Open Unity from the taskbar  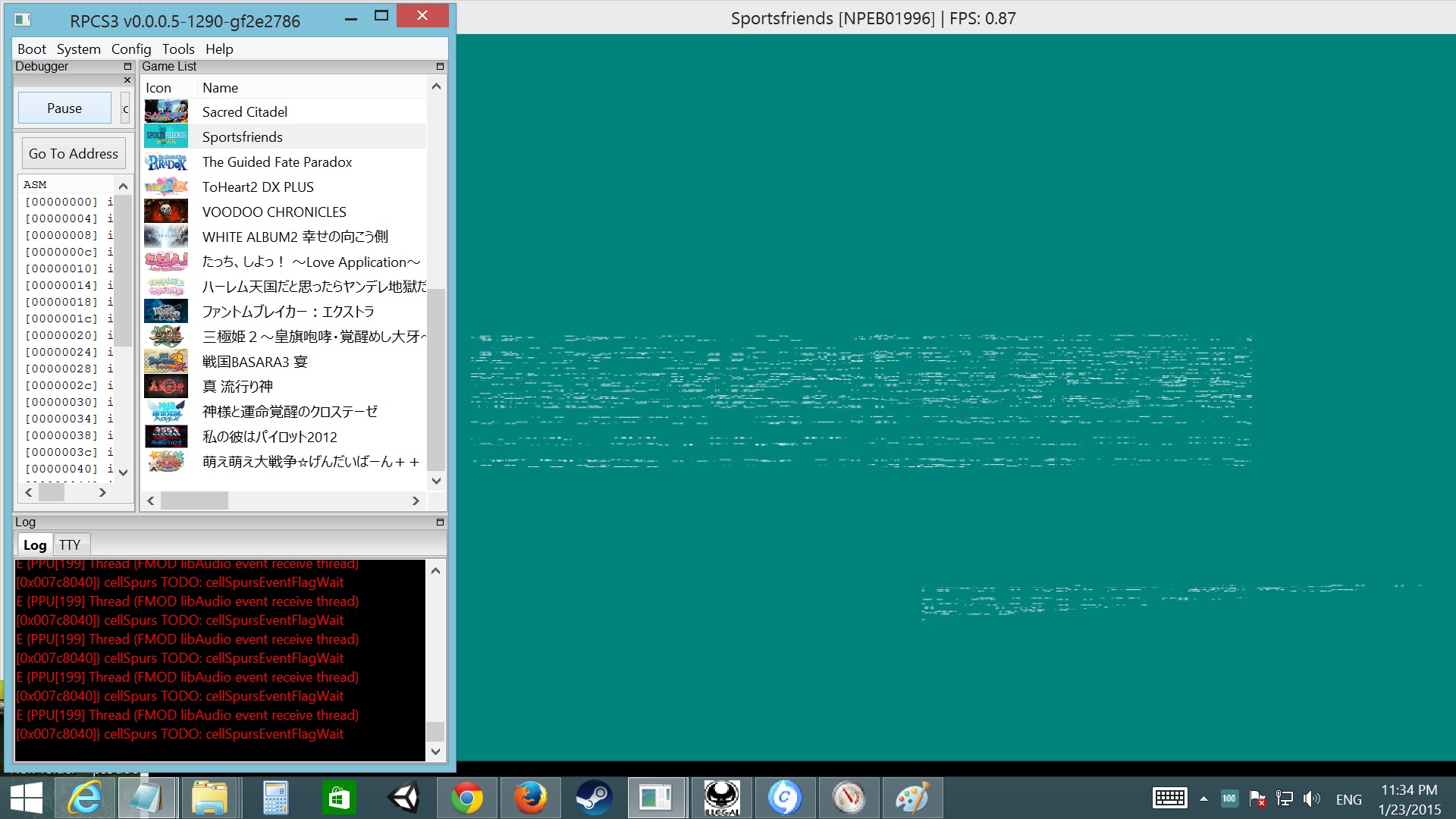[x=403, y=798]
